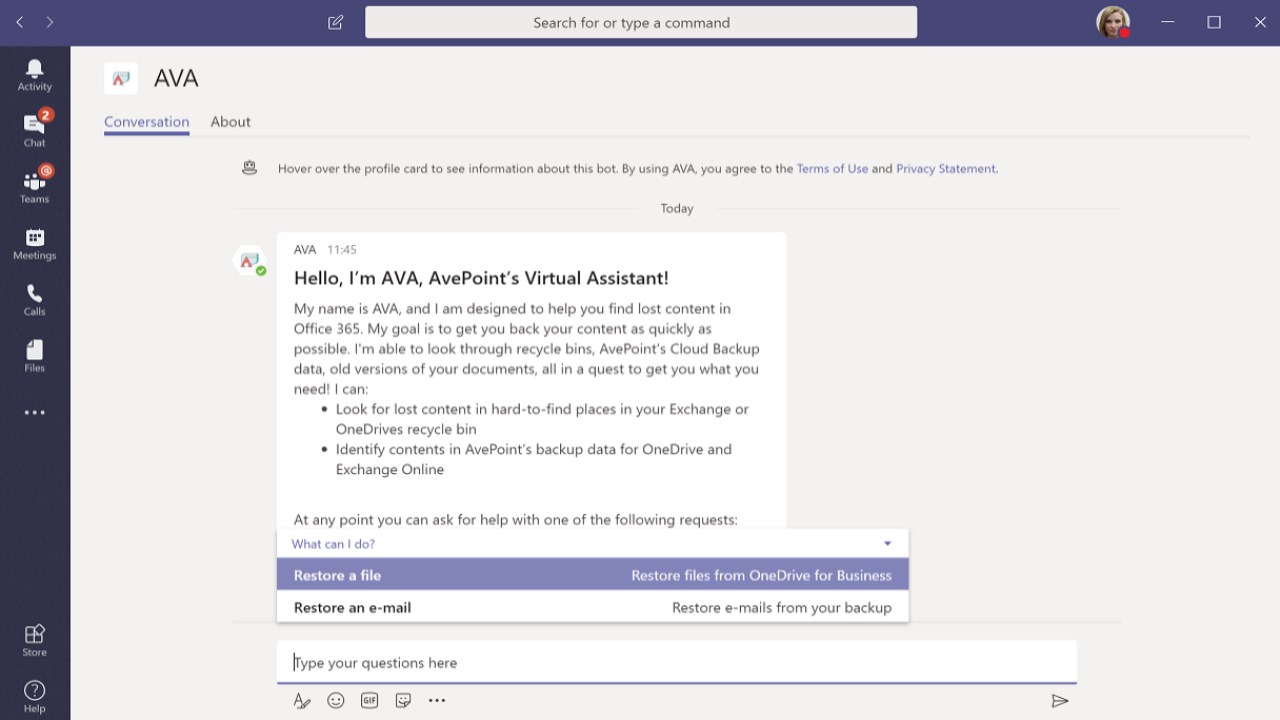
Task: Select 'Restore an e-mail' suggestion
Action: tap(593, 607)
